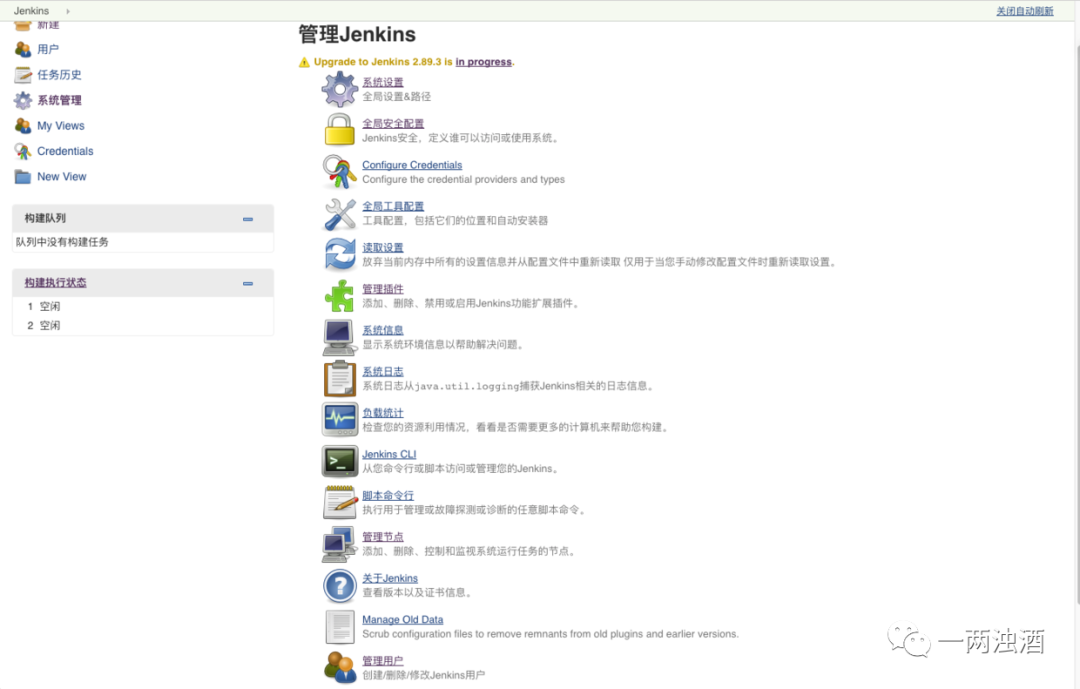Open 管理插件 via the green puzzle icon

(340, 295)
